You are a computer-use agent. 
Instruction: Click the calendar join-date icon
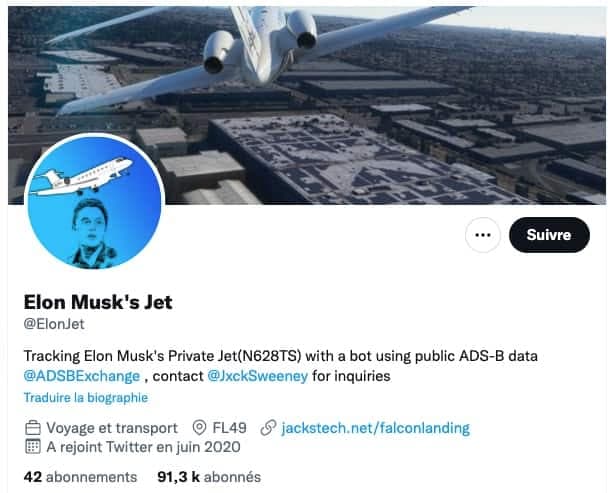click(32, 449)
